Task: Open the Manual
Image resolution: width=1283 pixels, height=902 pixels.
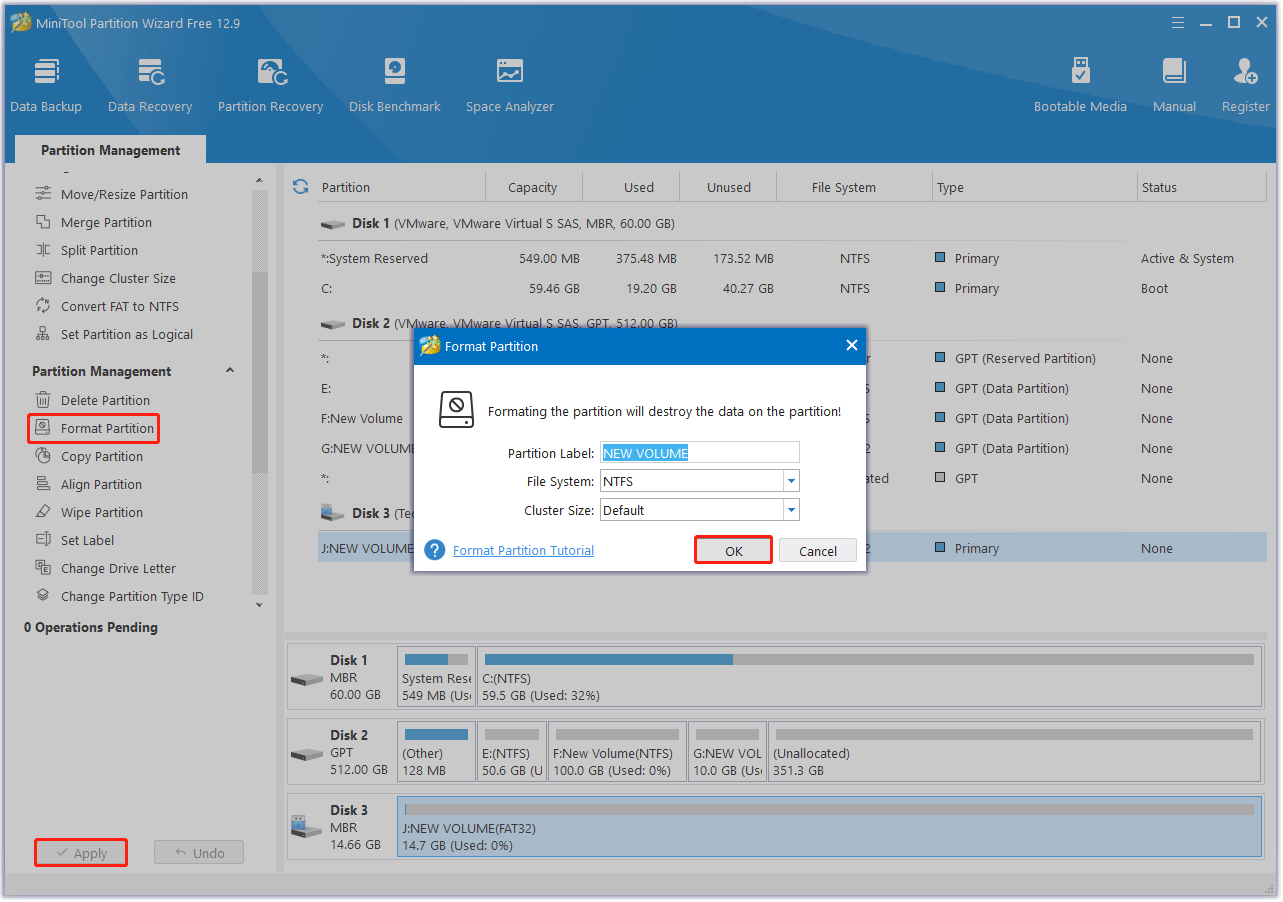Action: tap(1174, 86)
